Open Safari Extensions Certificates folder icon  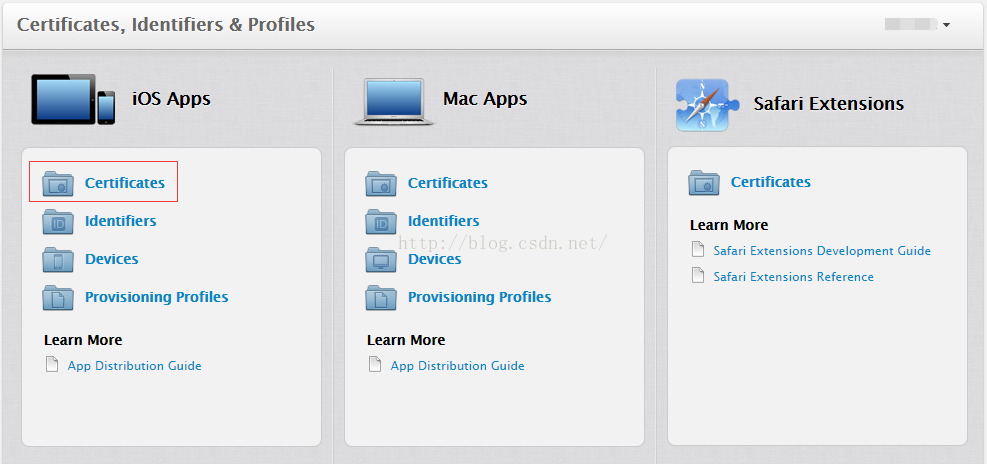click(x=704, y=183)
